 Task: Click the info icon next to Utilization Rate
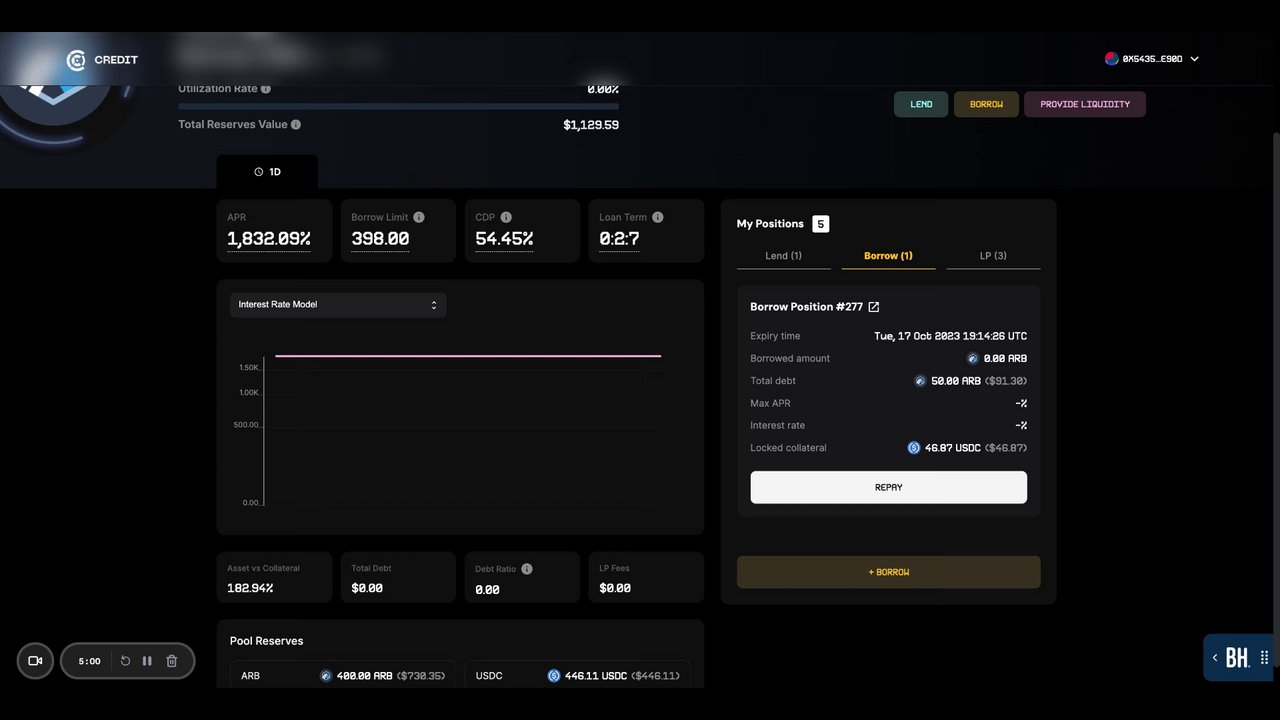tap(266, 89)
